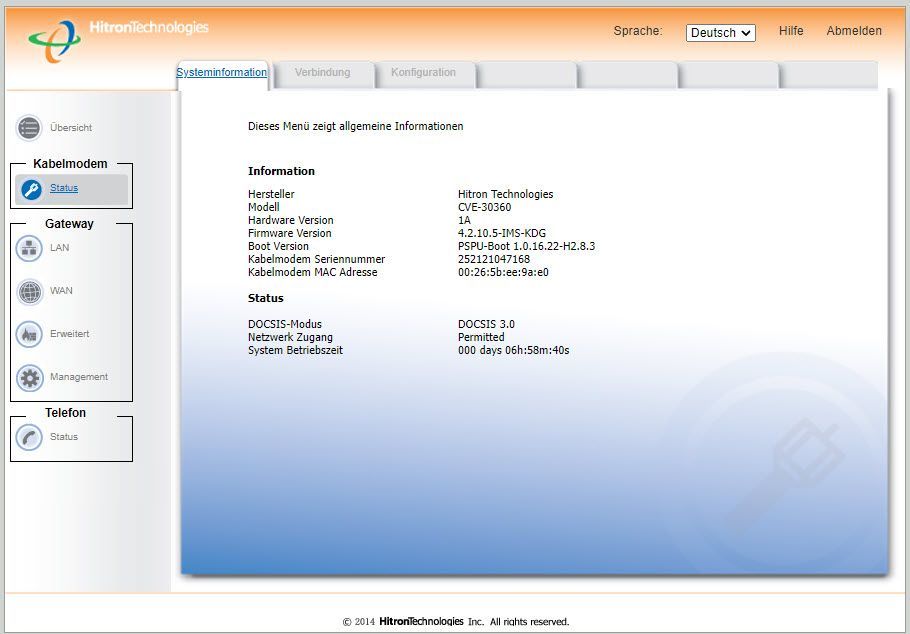Switch to the Verbindung tab

pos(323,73)
